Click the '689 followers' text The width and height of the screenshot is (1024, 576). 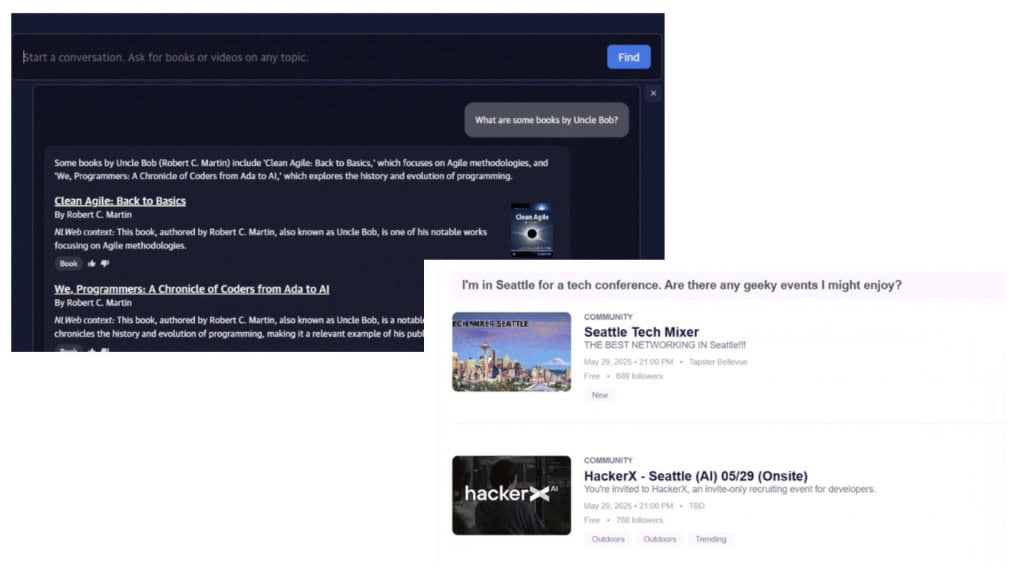pyautogui.click(x=639, y=376)
